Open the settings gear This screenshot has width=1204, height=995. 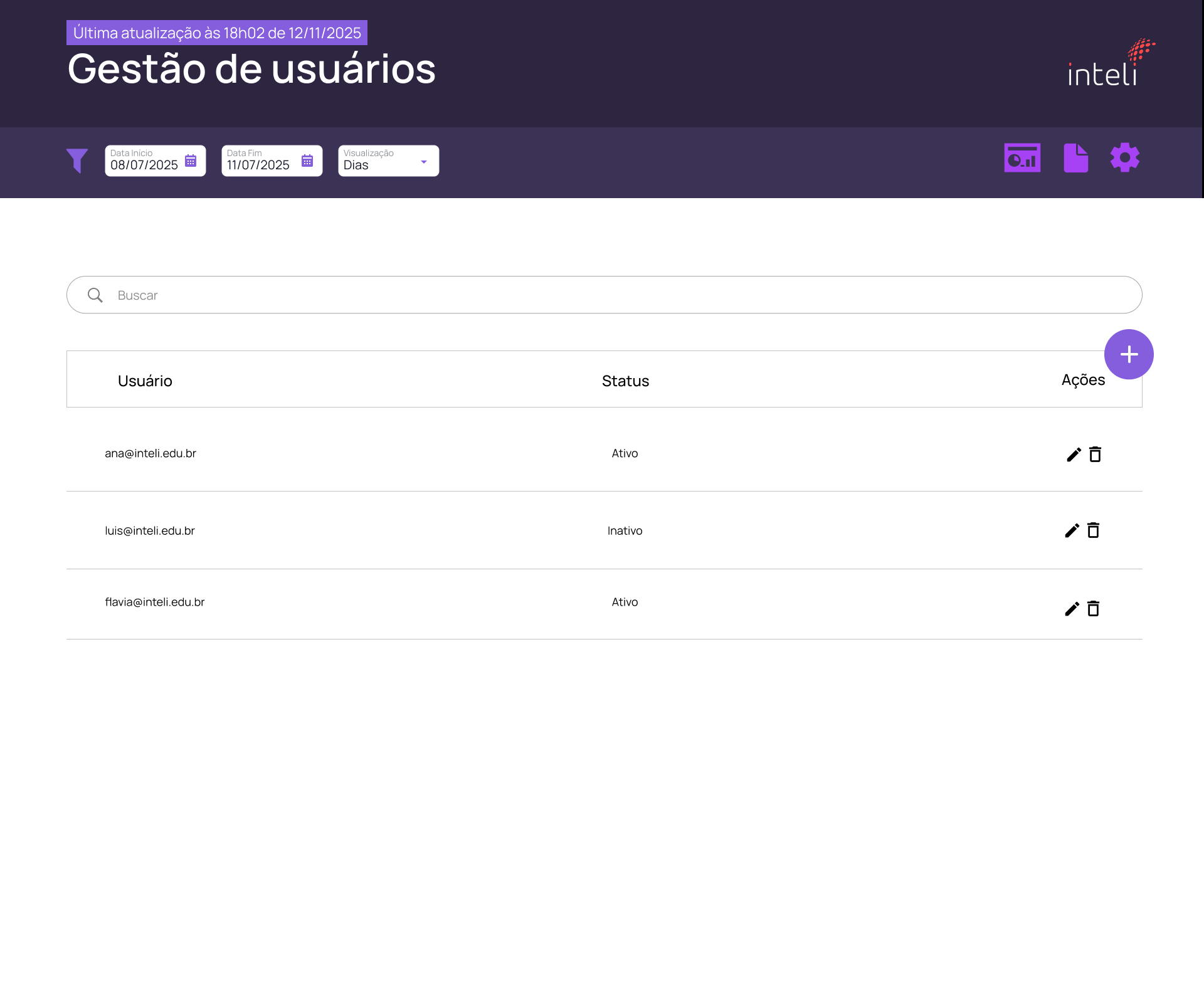[1125, 157]
